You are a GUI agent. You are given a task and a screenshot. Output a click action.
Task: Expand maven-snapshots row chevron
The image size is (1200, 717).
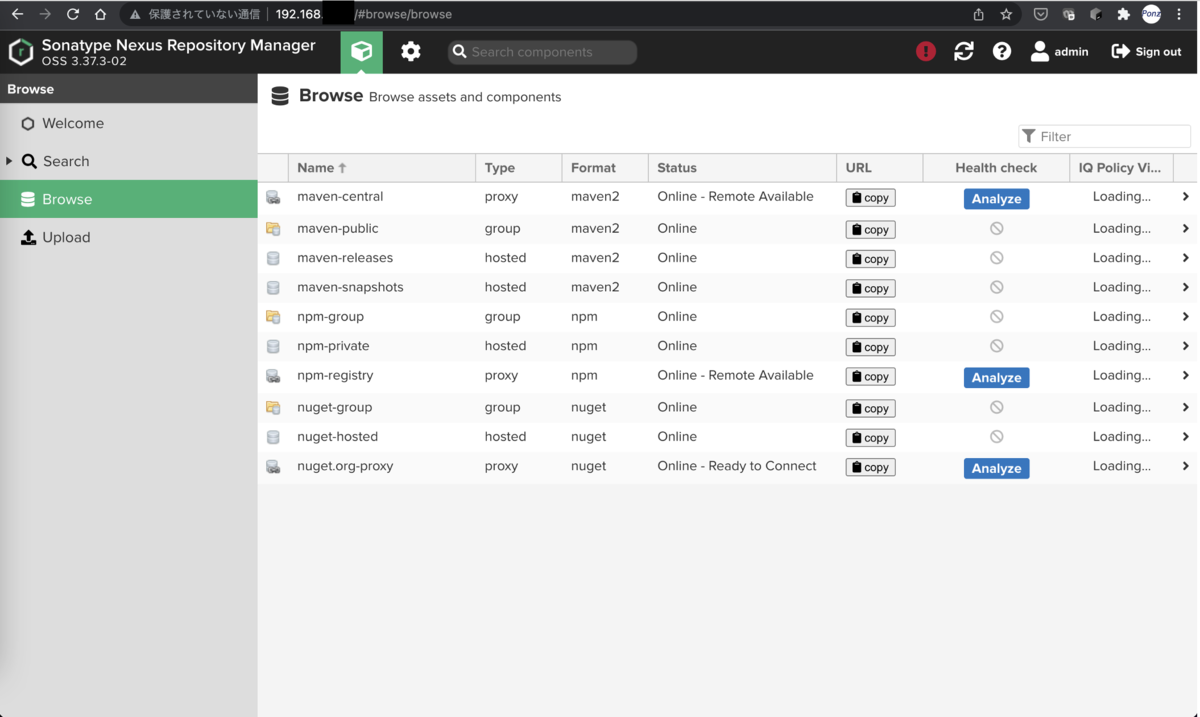tap(1185, 287)
